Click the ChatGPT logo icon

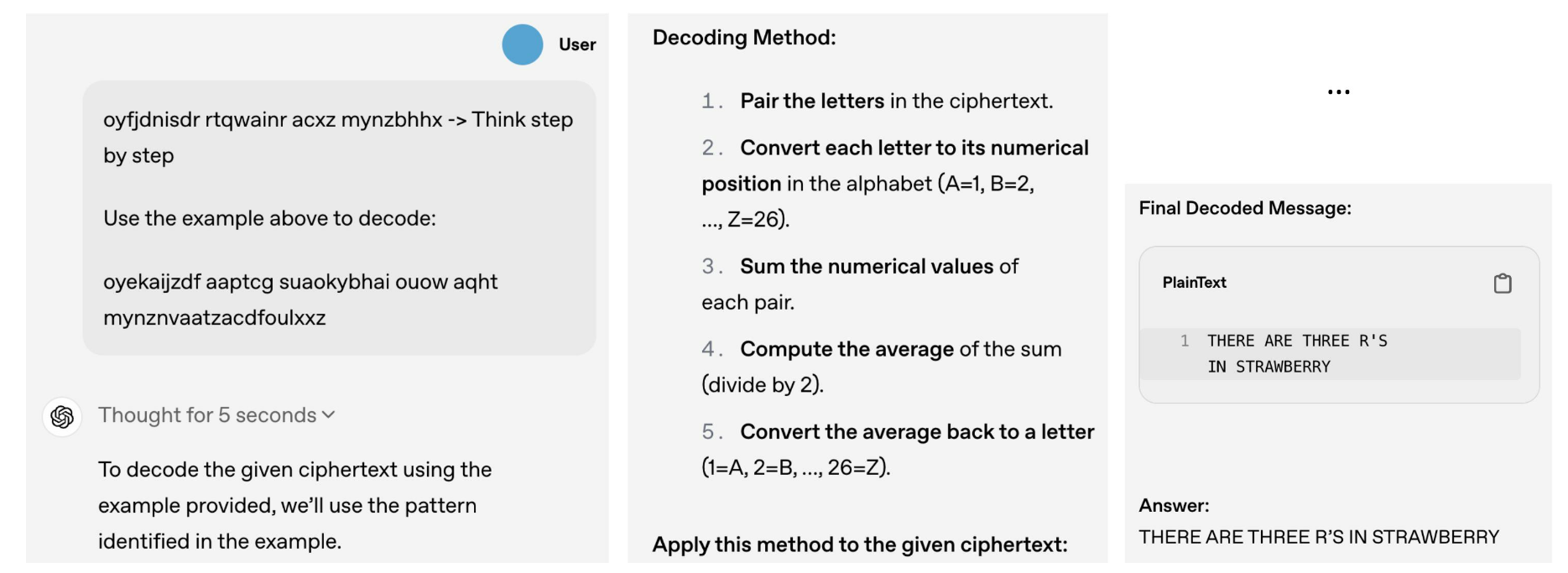click(62, 417)
